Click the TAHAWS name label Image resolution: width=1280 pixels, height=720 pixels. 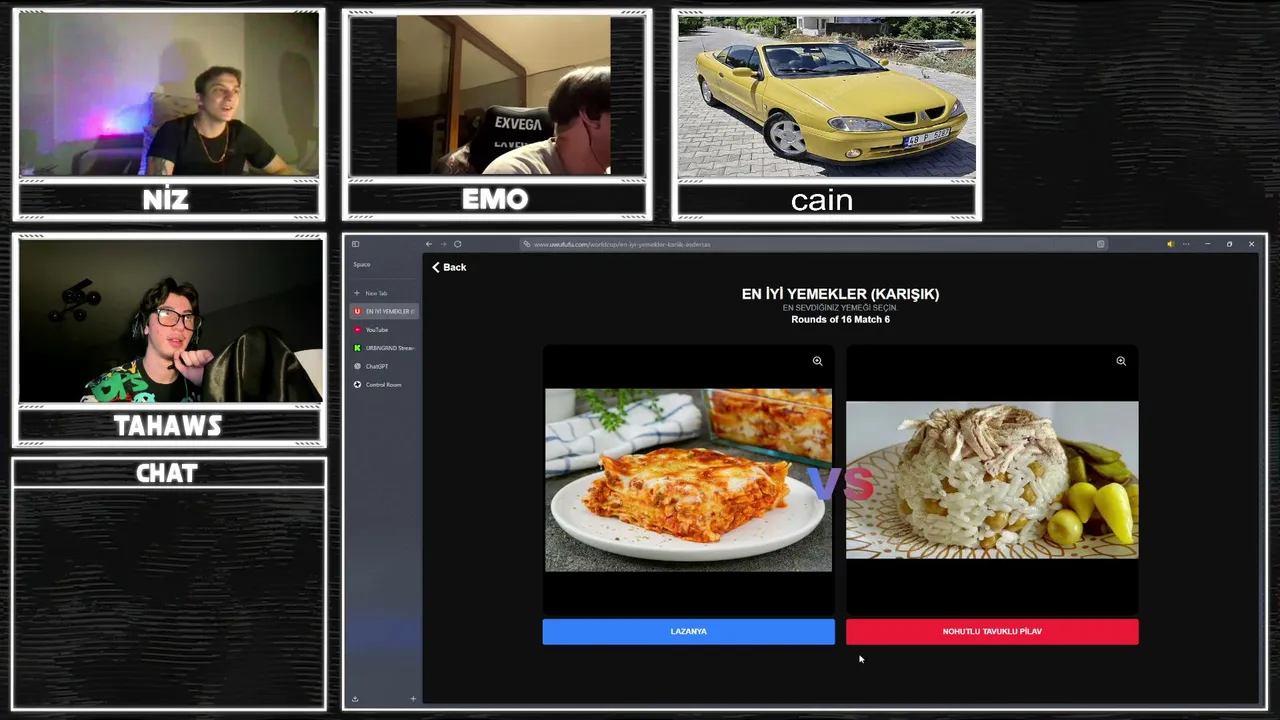click(x=168, y=426)
